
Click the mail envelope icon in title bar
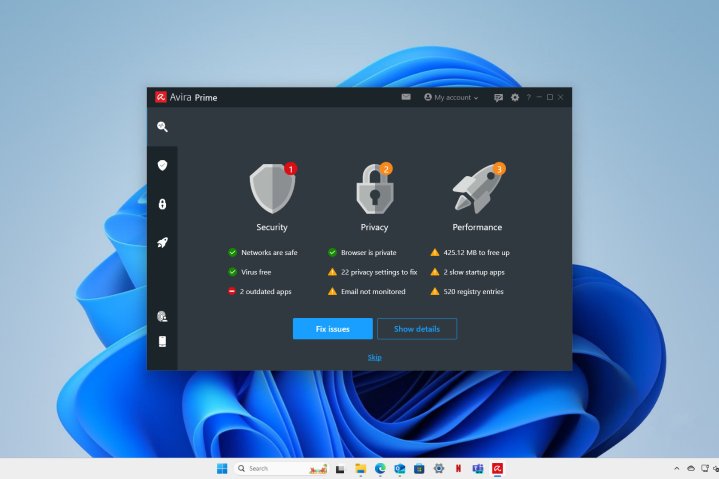(406, 97)
